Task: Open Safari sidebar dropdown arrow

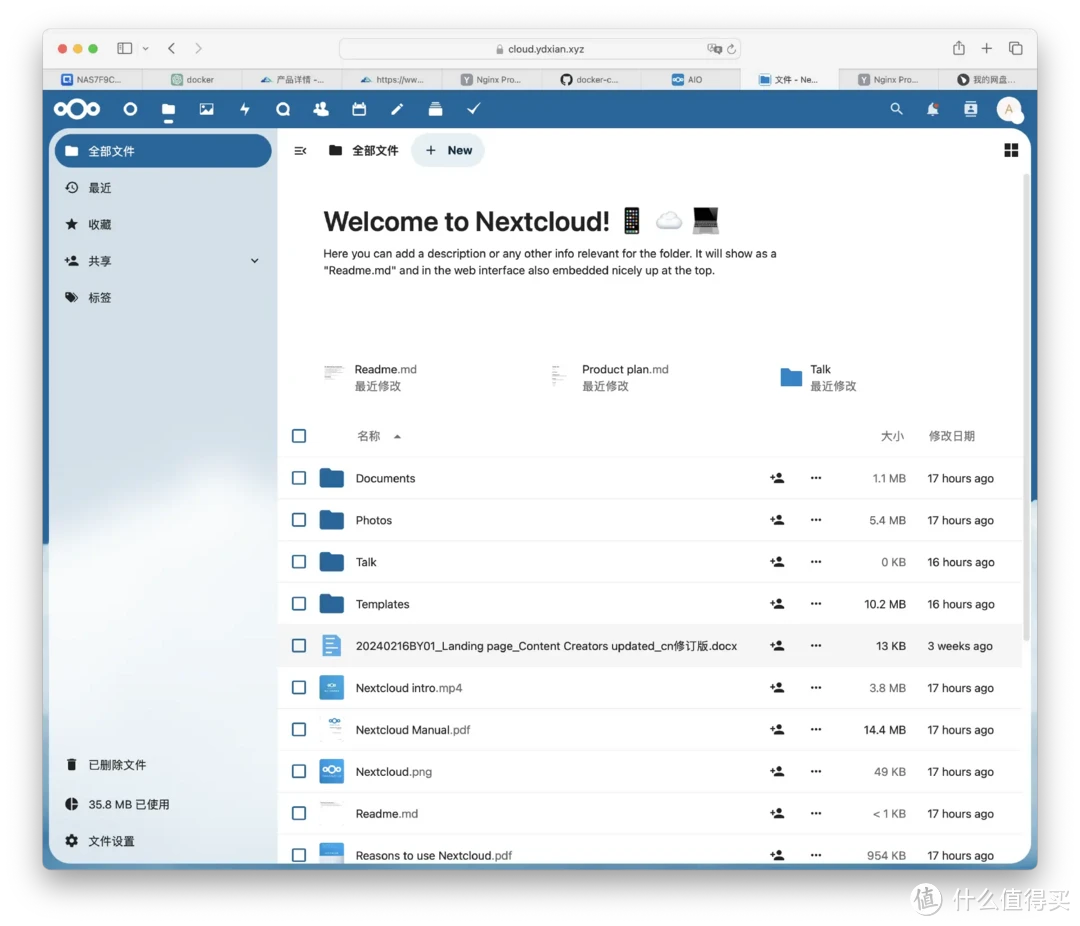Action: (x=145, y=49)
